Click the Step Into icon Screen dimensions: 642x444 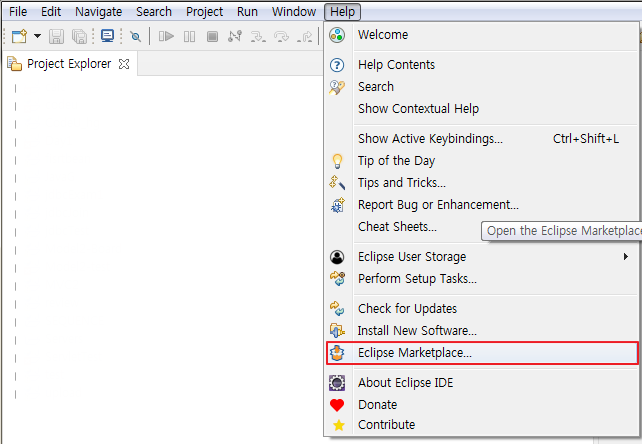[258, 36]
